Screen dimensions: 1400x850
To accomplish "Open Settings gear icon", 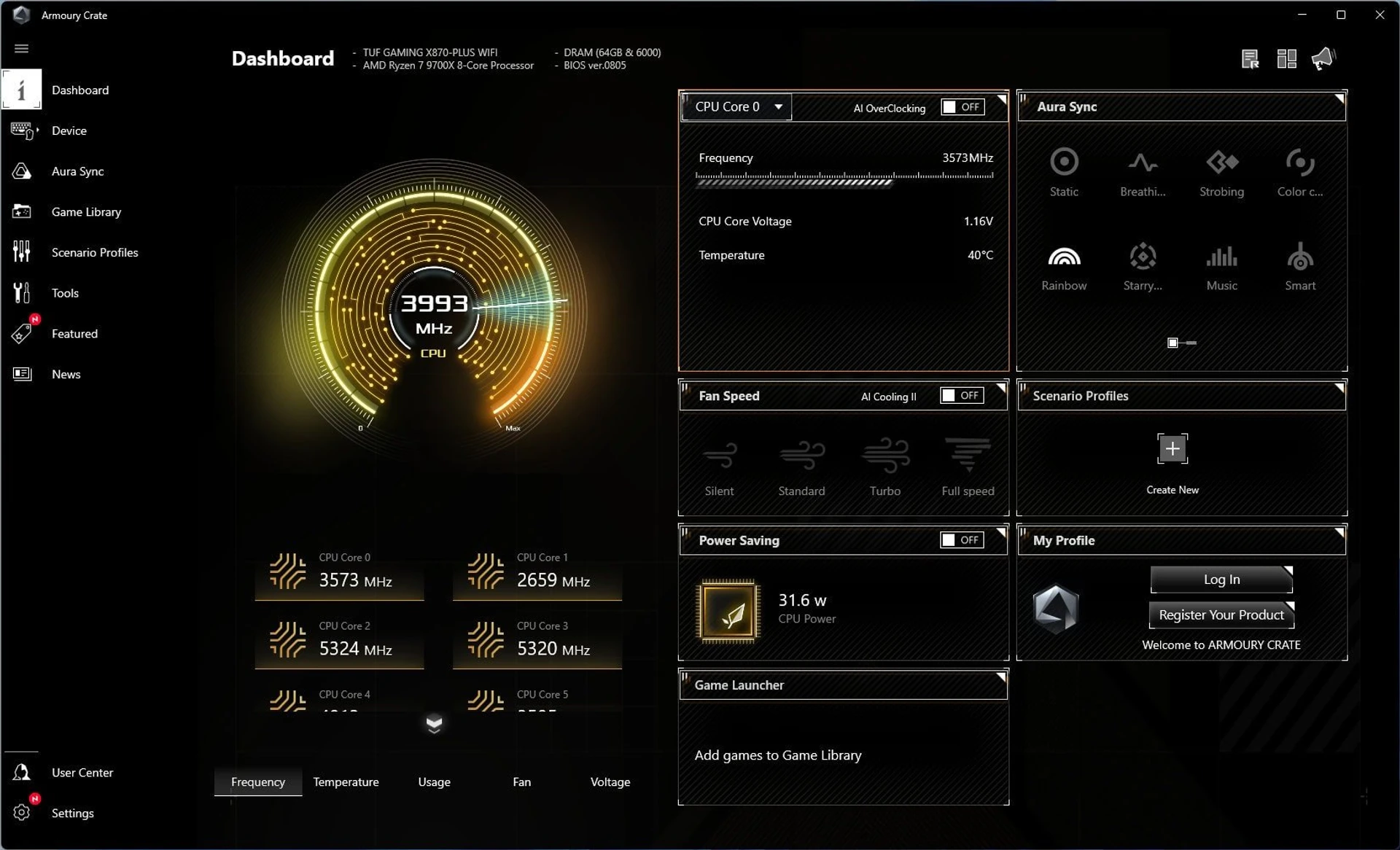I will [22, 813].
